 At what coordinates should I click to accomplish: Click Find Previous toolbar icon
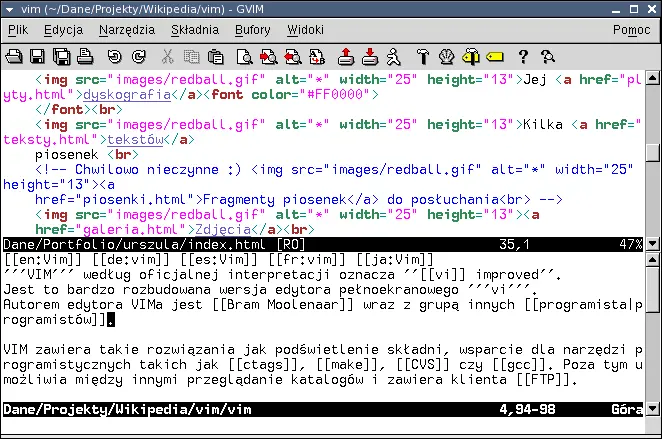pyautogui.click(x=293, y=56)
